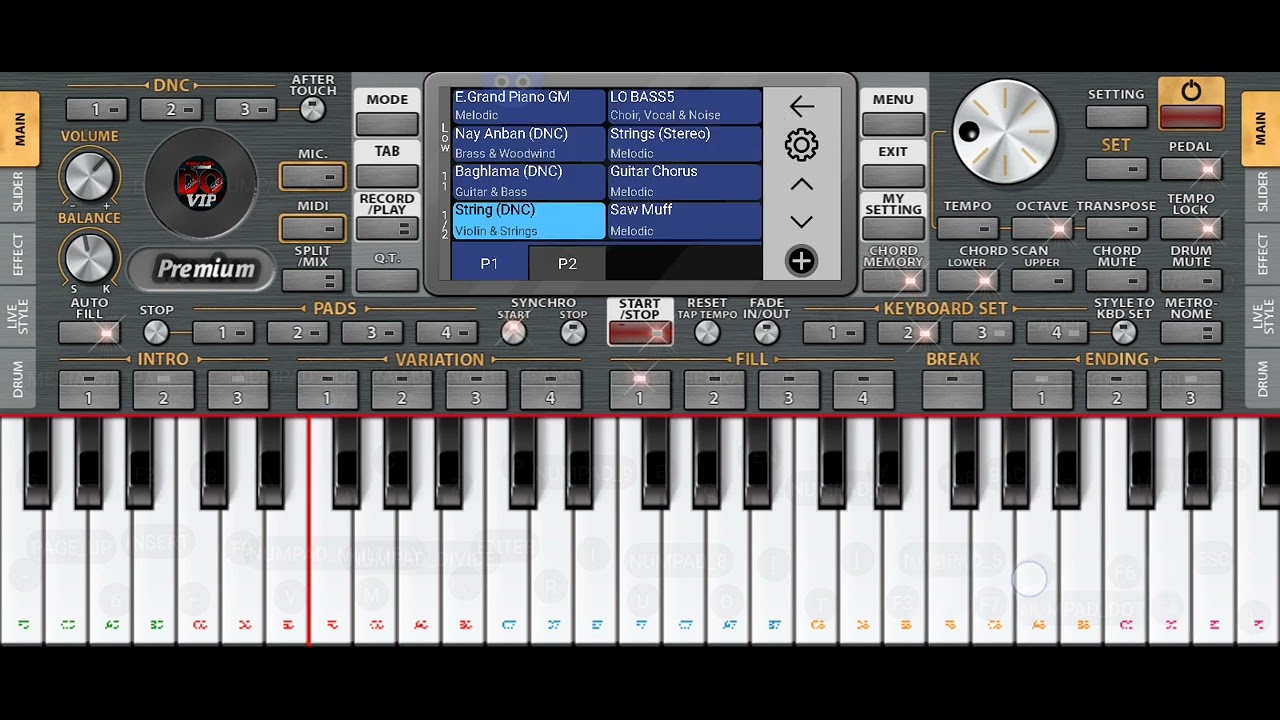The image size is (1280, 720).
Task: Toggle DNC button 3
Action: 245,109
